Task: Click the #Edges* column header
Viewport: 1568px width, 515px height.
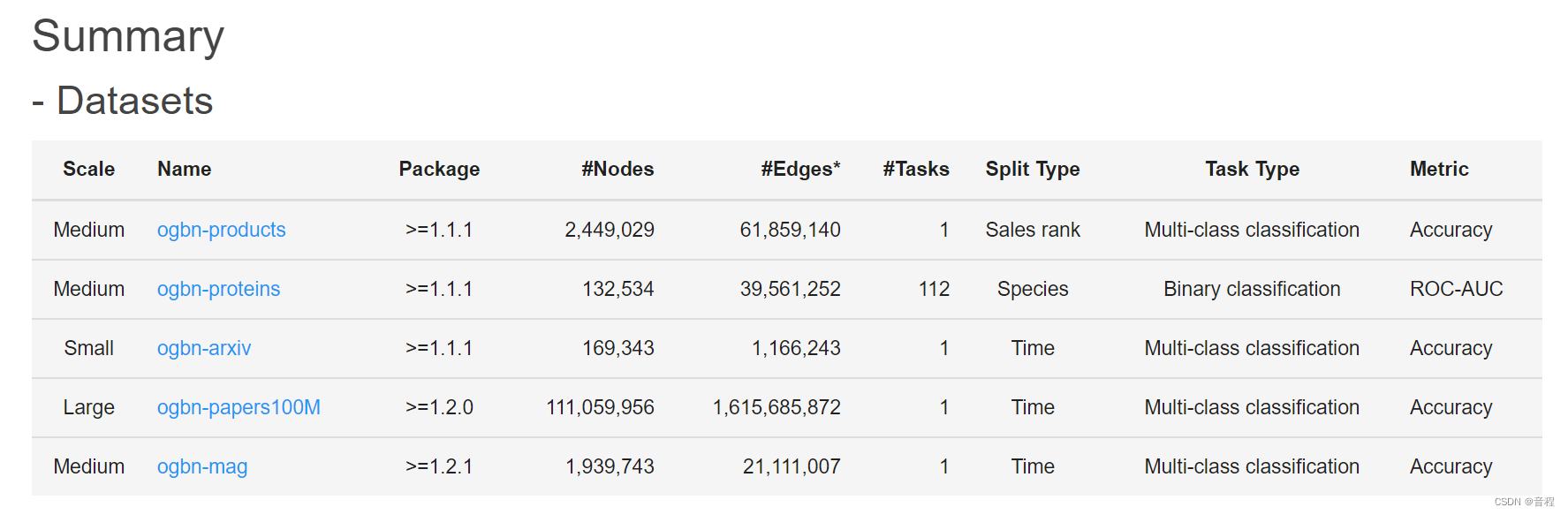Action: (800, 170)
